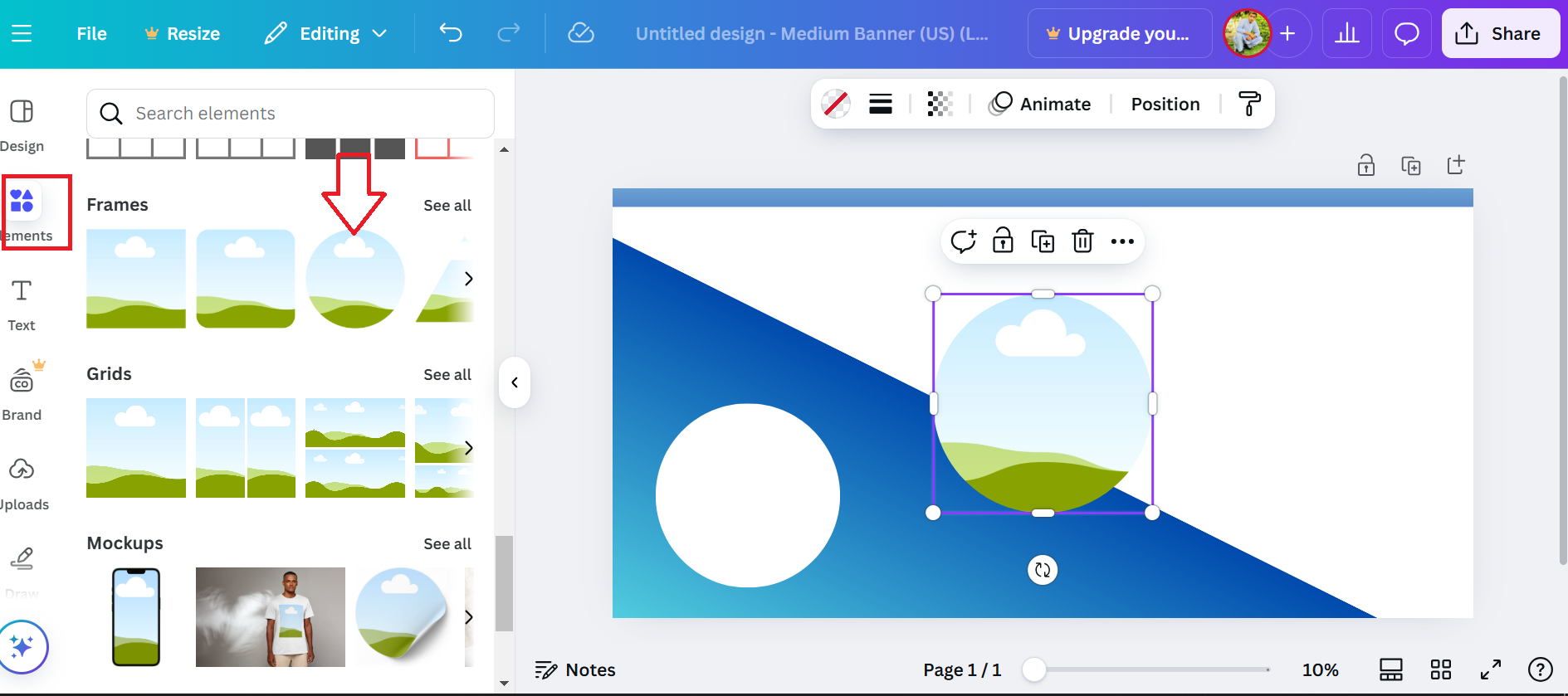The image size is (1568, 696).
Task: Click the zoom slider handle
Action: pyautogui.click(x=1034, y=669)
